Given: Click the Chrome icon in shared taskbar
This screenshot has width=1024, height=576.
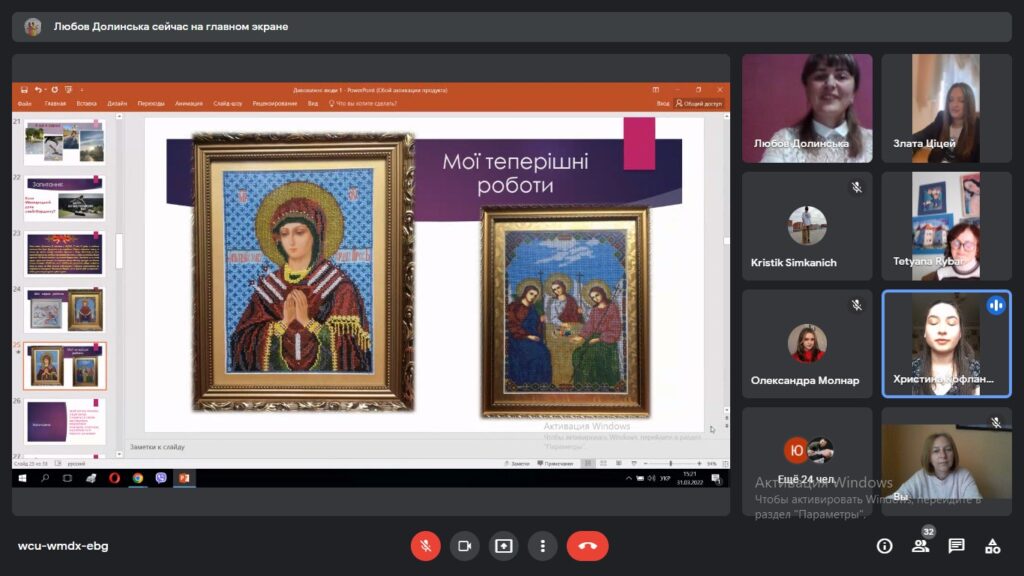Looking at the screenshot, I should click(138, 478).
